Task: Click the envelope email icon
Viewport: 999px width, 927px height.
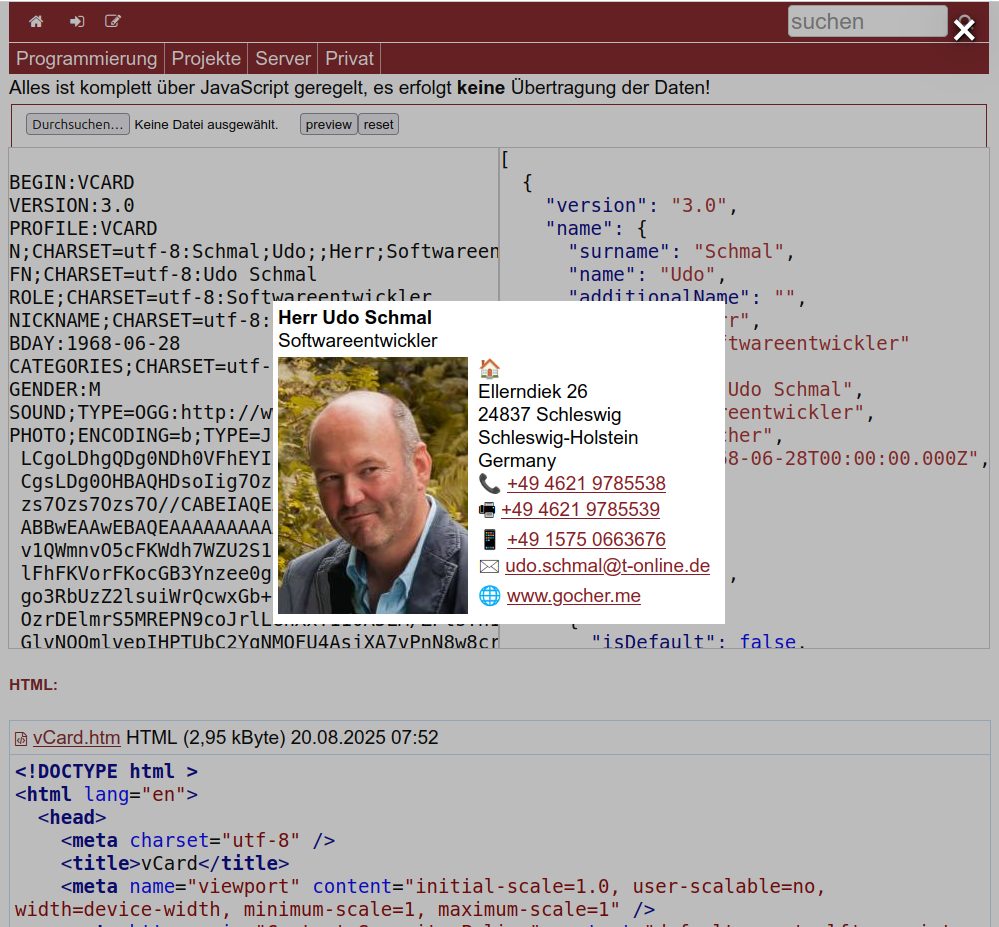Action: coord(489,567)
